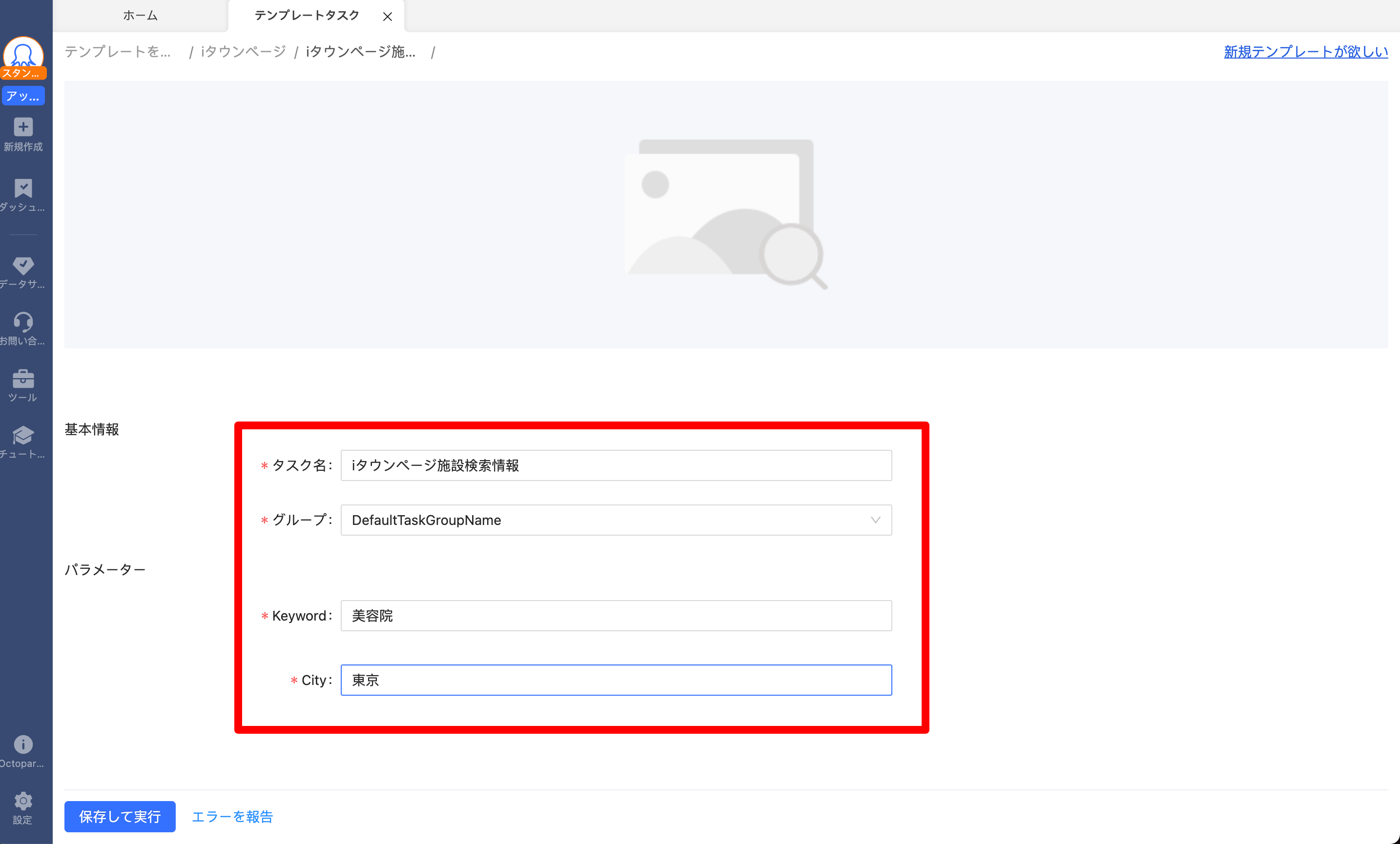Viewport: 1400px width, 844px height.
Task: Click the パラメーター section heading
Action: point(105,569)
